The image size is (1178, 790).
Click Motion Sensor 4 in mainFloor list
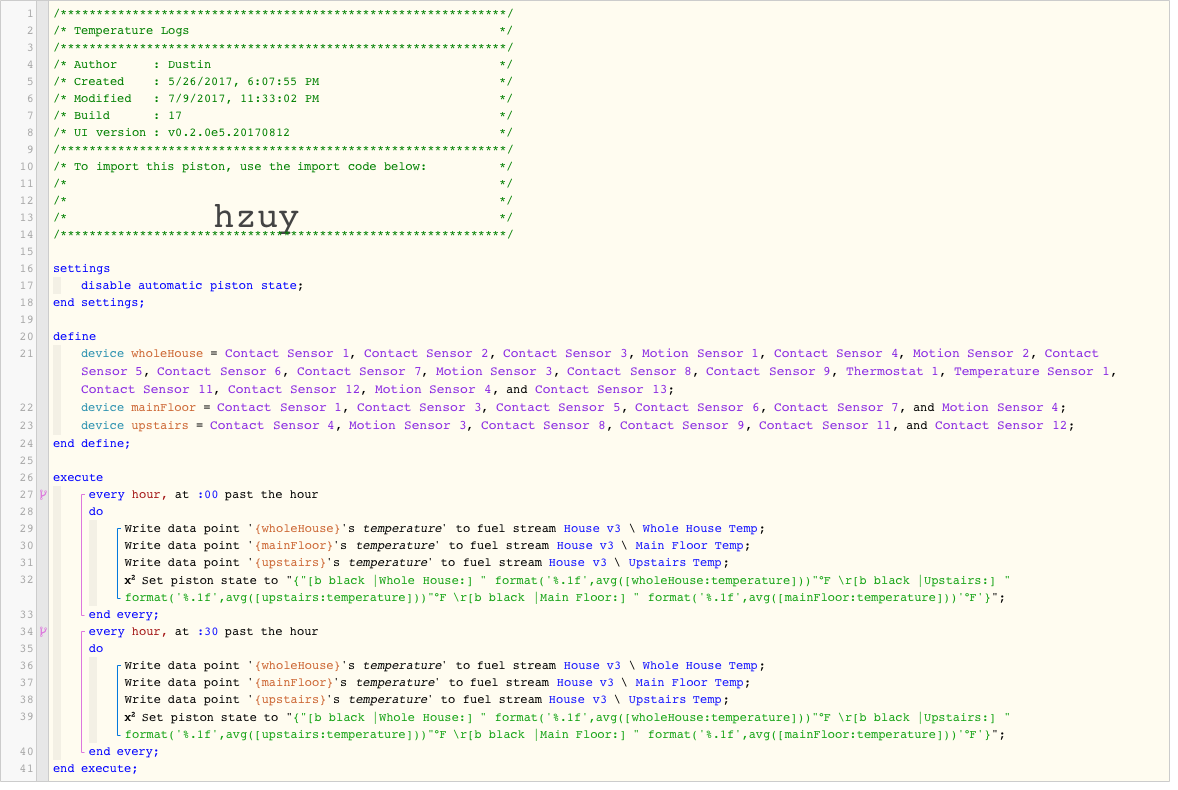1000,408
